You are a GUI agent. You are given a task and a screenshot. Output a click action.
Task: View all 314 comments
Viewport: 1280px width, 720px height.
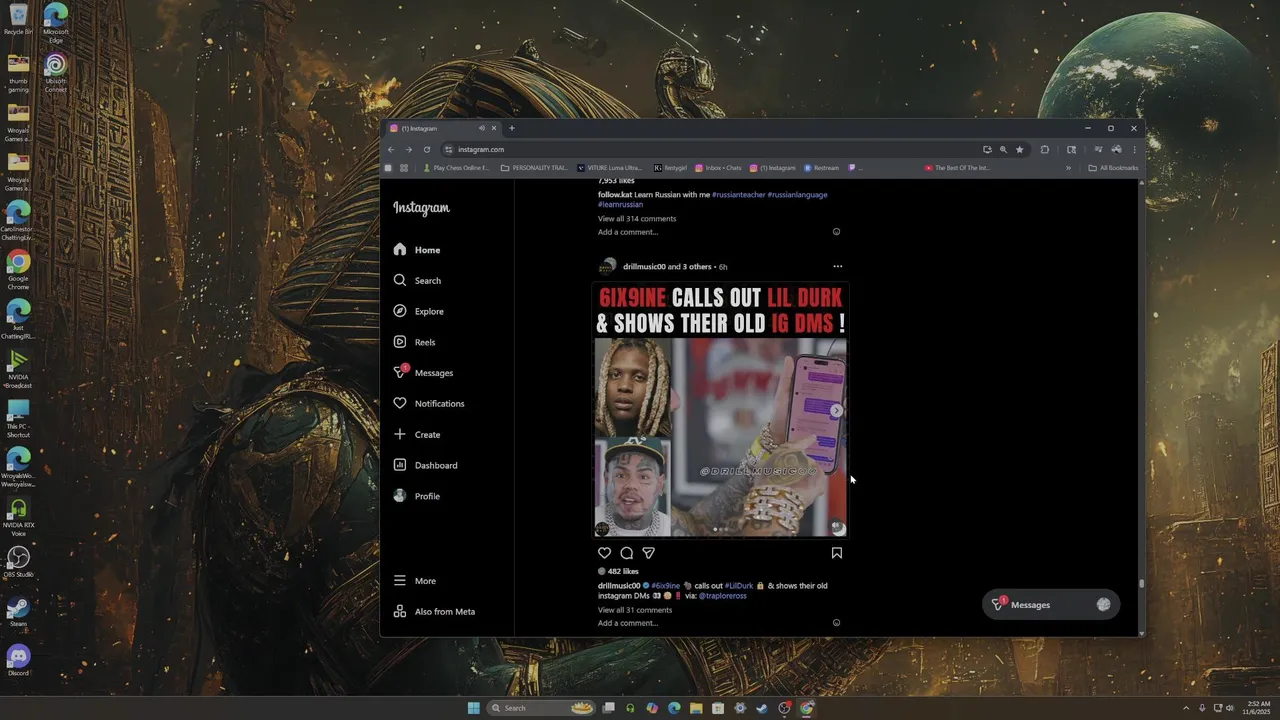pyautogui.click(x=637, y=219)
